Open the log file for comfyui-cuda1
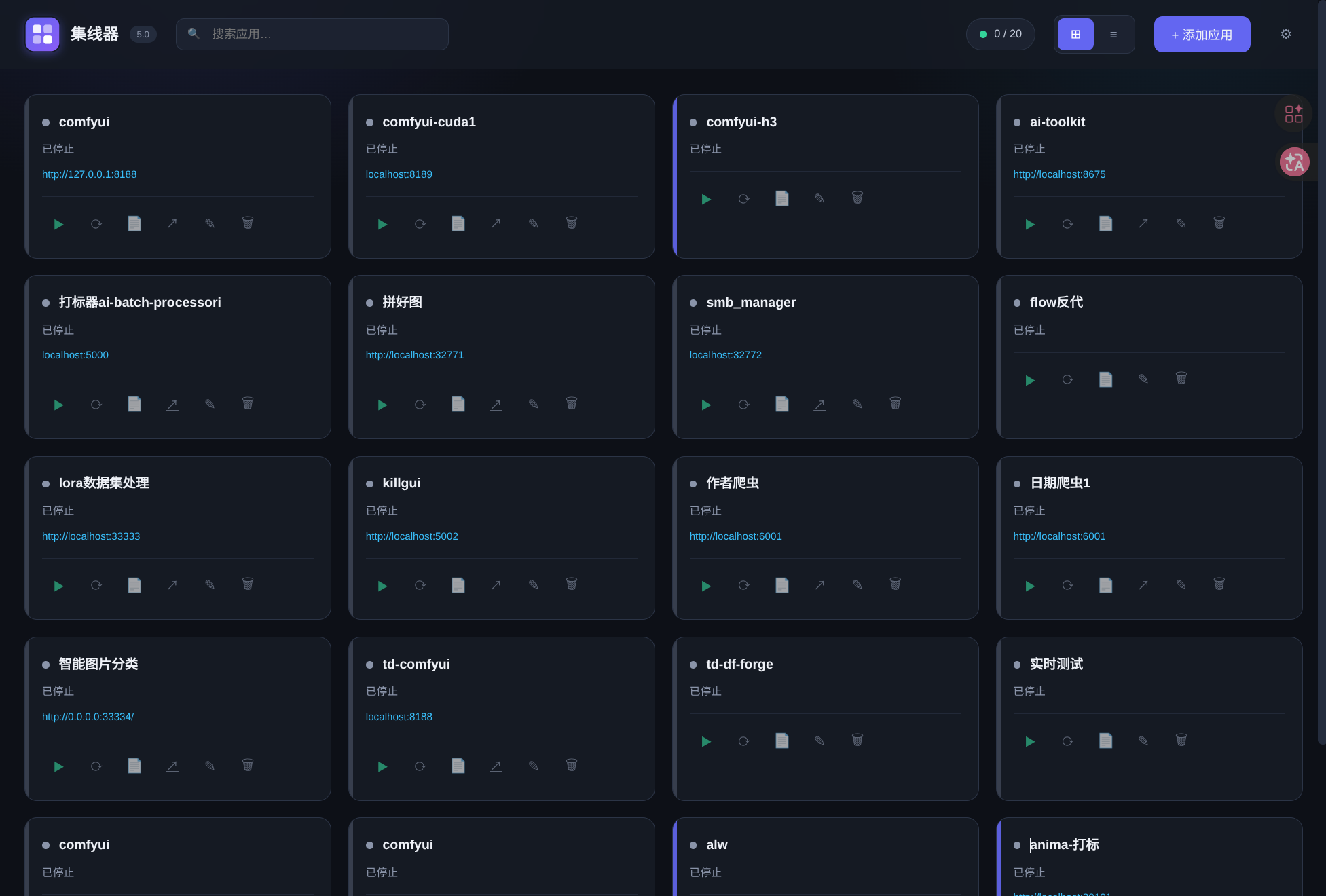The height and width of the screenshot is (896, 1326). pos(458,224)
